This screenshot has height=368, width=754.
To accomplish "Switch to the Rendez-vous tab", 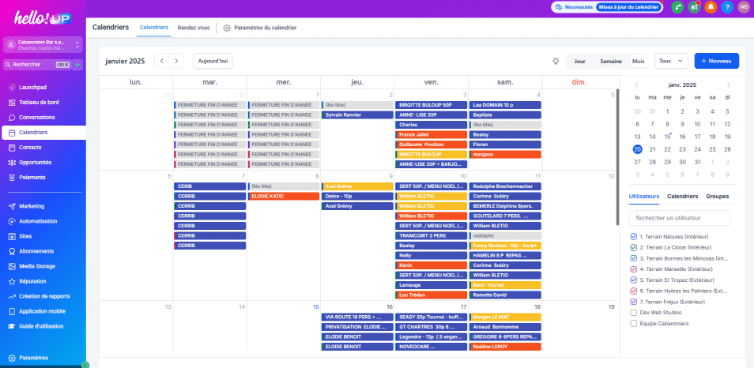I will point(193,28).
